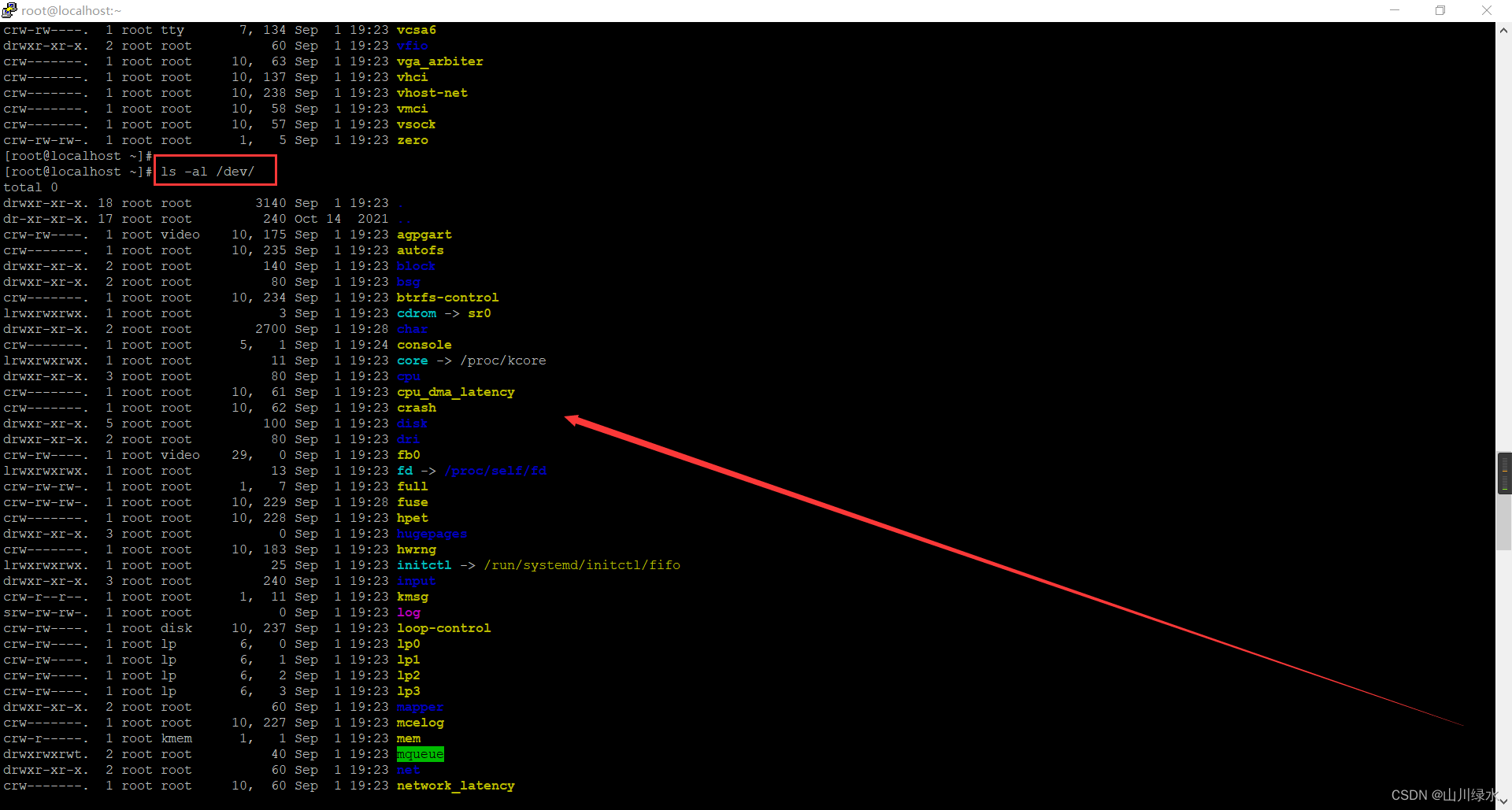Click the 'initctl' symlink name

pyautogui.click(x=424, y=565)
